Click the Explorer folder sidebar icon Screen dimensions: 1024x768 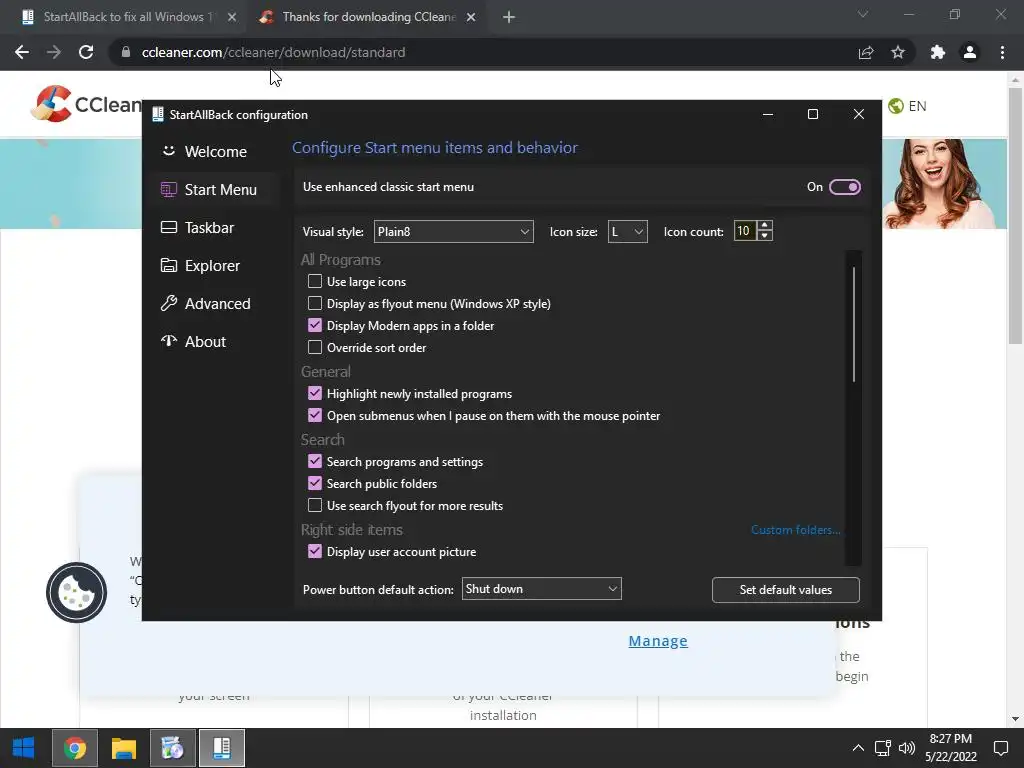point(168,265)
